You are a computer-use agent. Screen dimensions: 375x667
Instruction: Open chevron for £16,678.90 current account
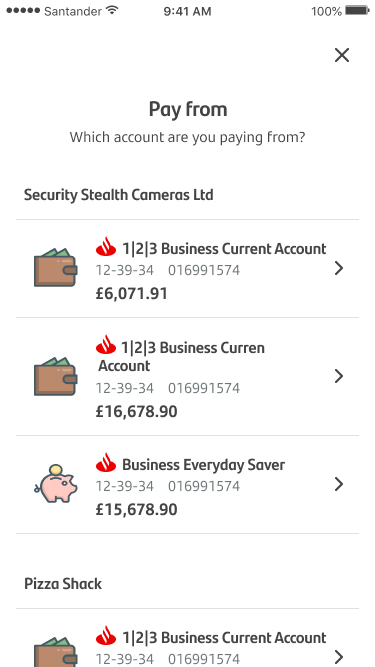338,376
